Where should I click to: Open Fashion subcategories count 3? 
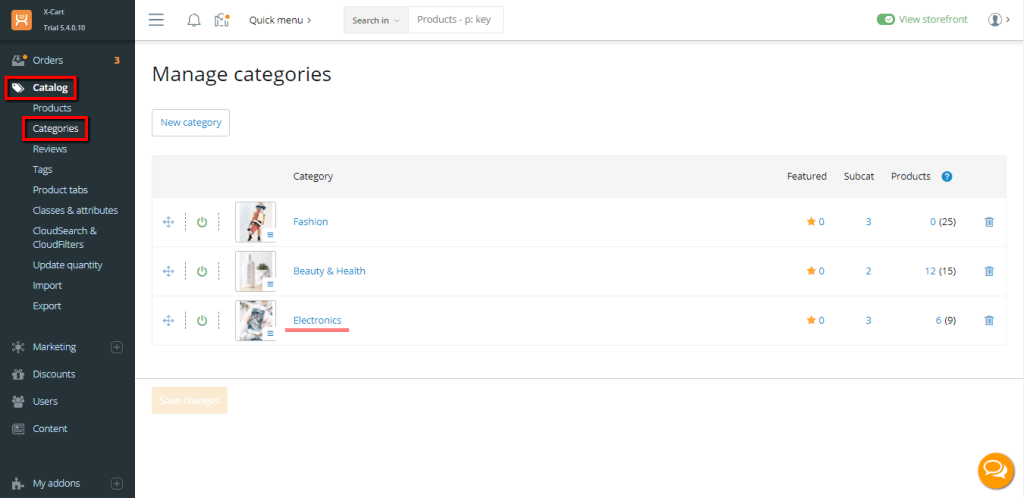coord(869,222)
